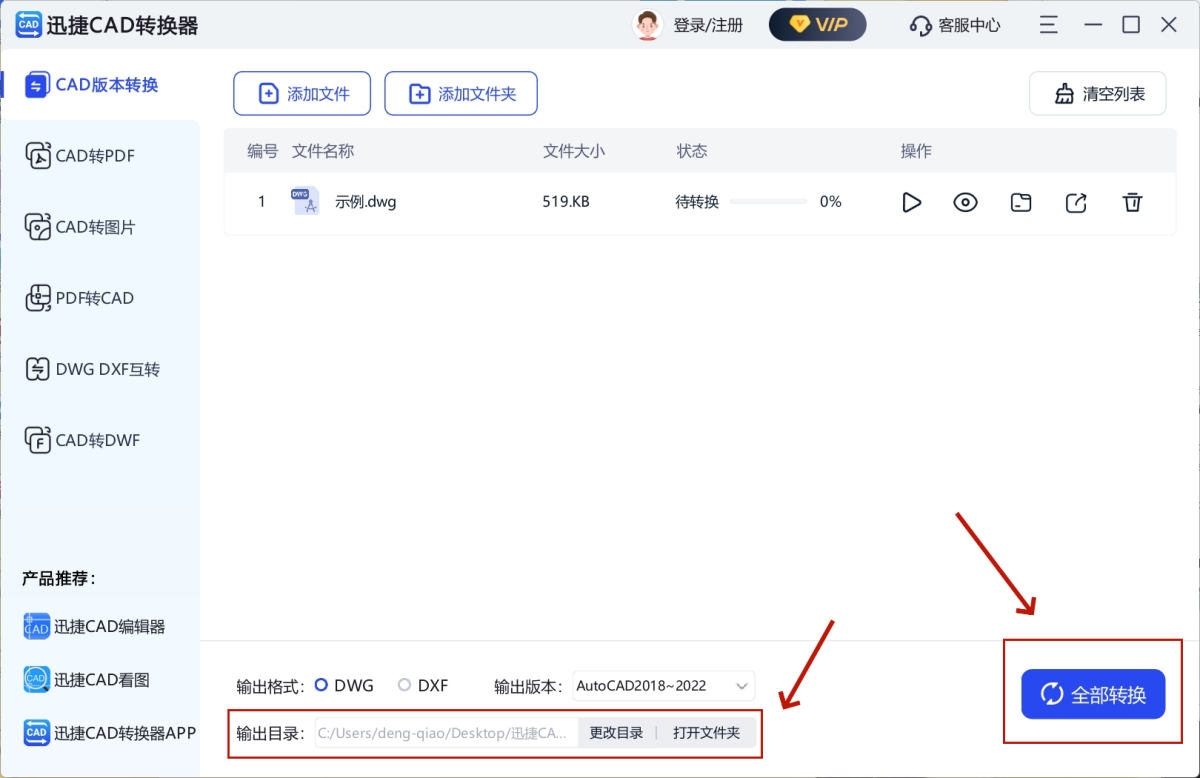Screen dimensions: 1200x778
Task: Open 迅捷CAD看图 product recommendation
Action: (86, 680)
